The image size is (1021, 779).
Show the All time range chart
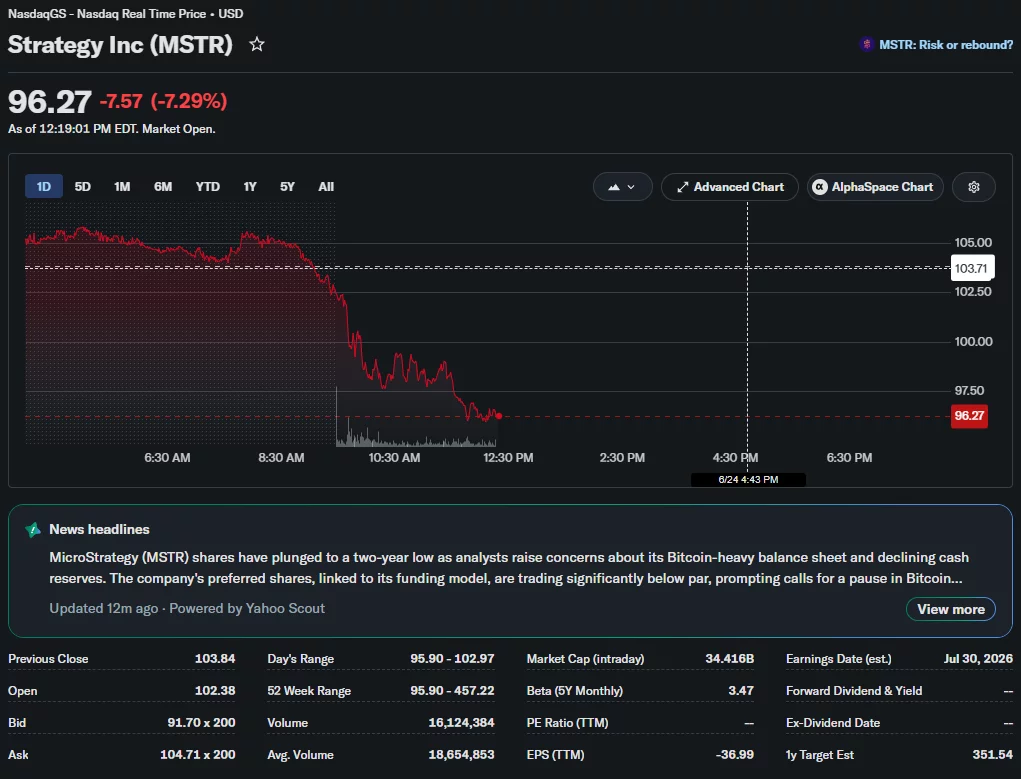click(326, 187)
